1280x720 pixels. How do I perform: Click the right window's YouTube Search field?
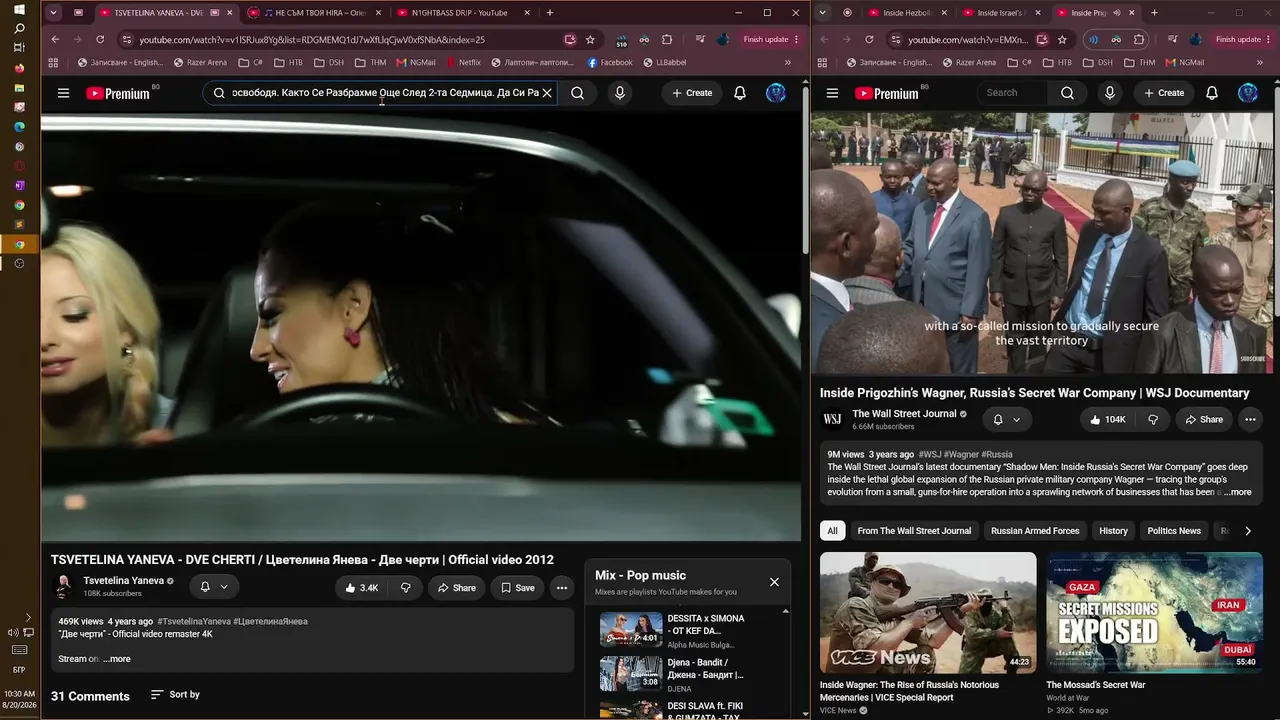(x=1014, y=93)
